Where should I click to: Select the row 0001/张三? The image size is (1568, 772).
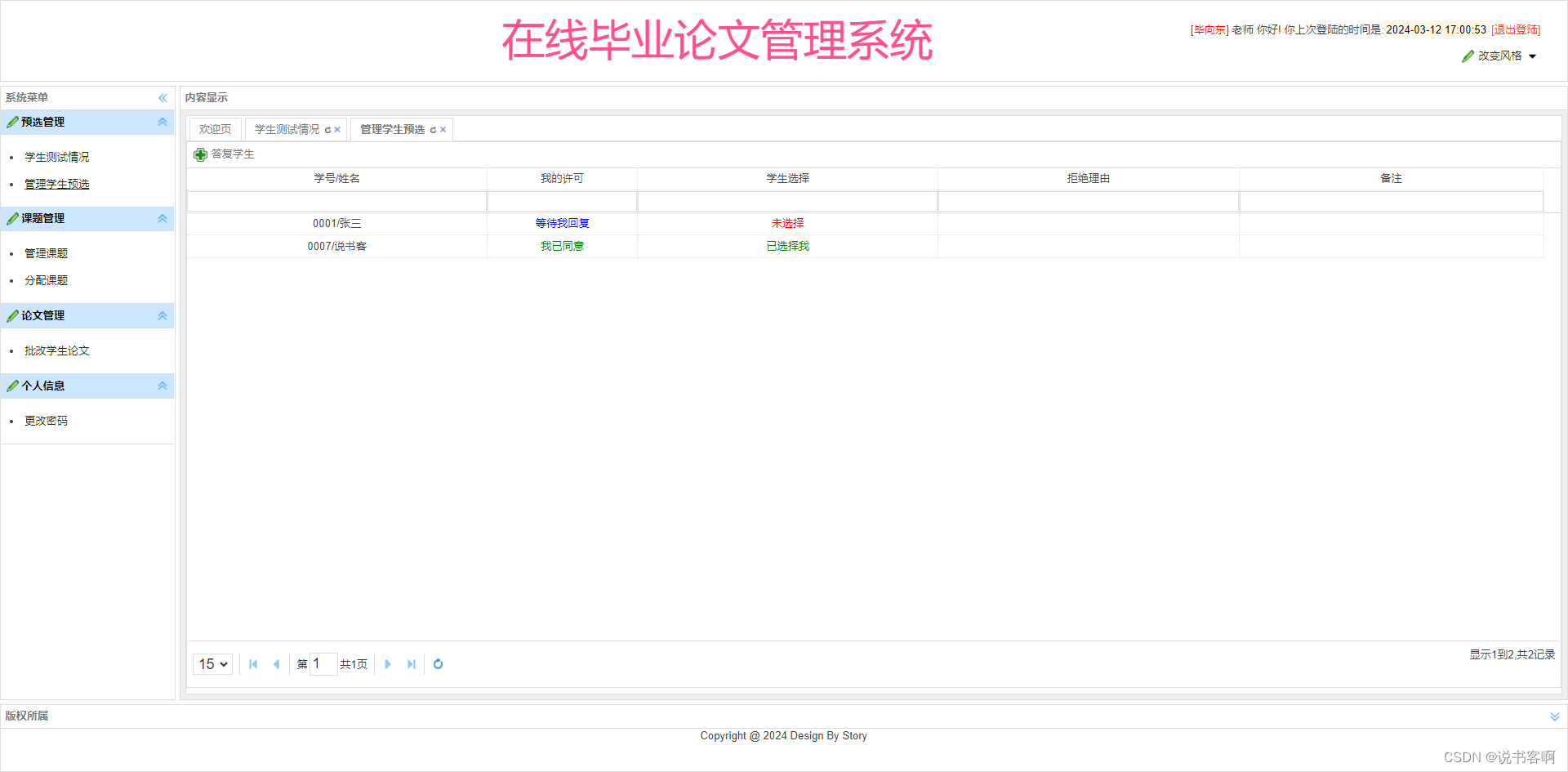865,223
